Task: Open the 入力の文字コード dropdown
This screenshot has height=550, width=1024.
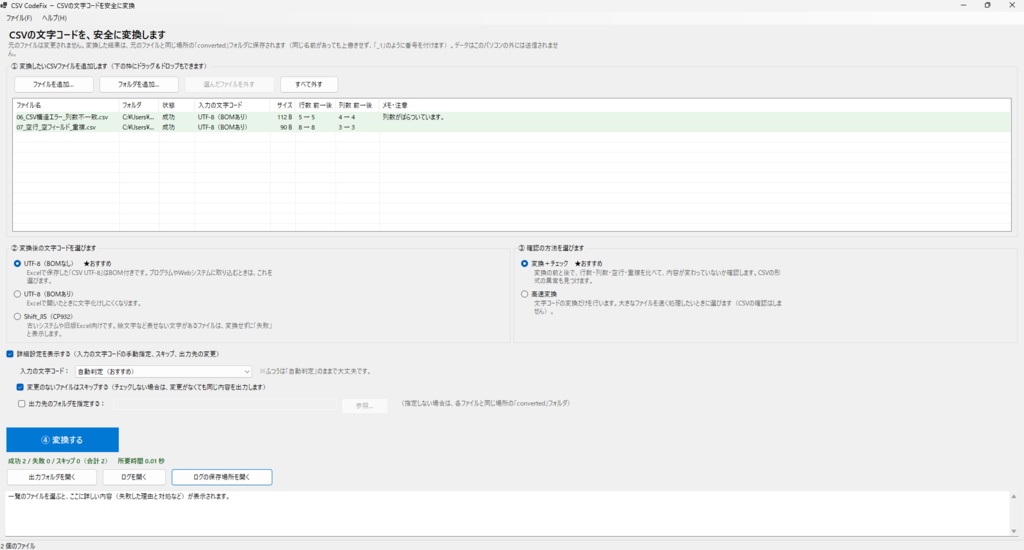Action: pyautogui.click(x=163, y=371)
